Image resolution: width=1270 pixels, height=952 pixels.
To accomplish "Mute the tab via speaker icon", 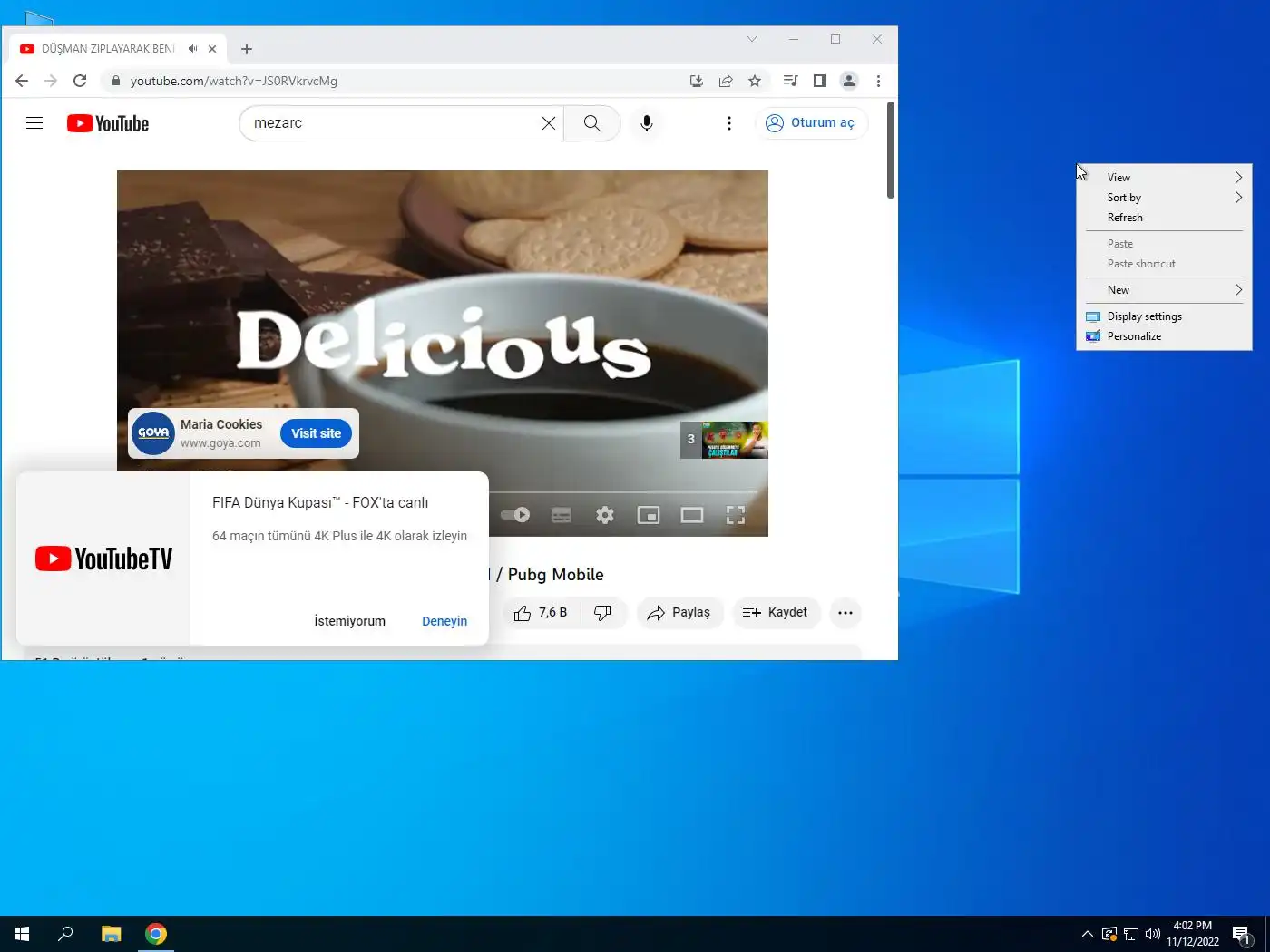I will [192, 49].
